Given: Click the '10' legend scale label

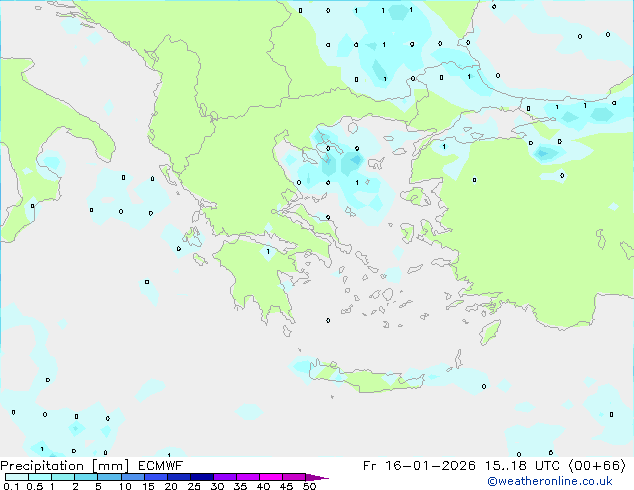Looking at the screenshot, I should click(125, 486).
